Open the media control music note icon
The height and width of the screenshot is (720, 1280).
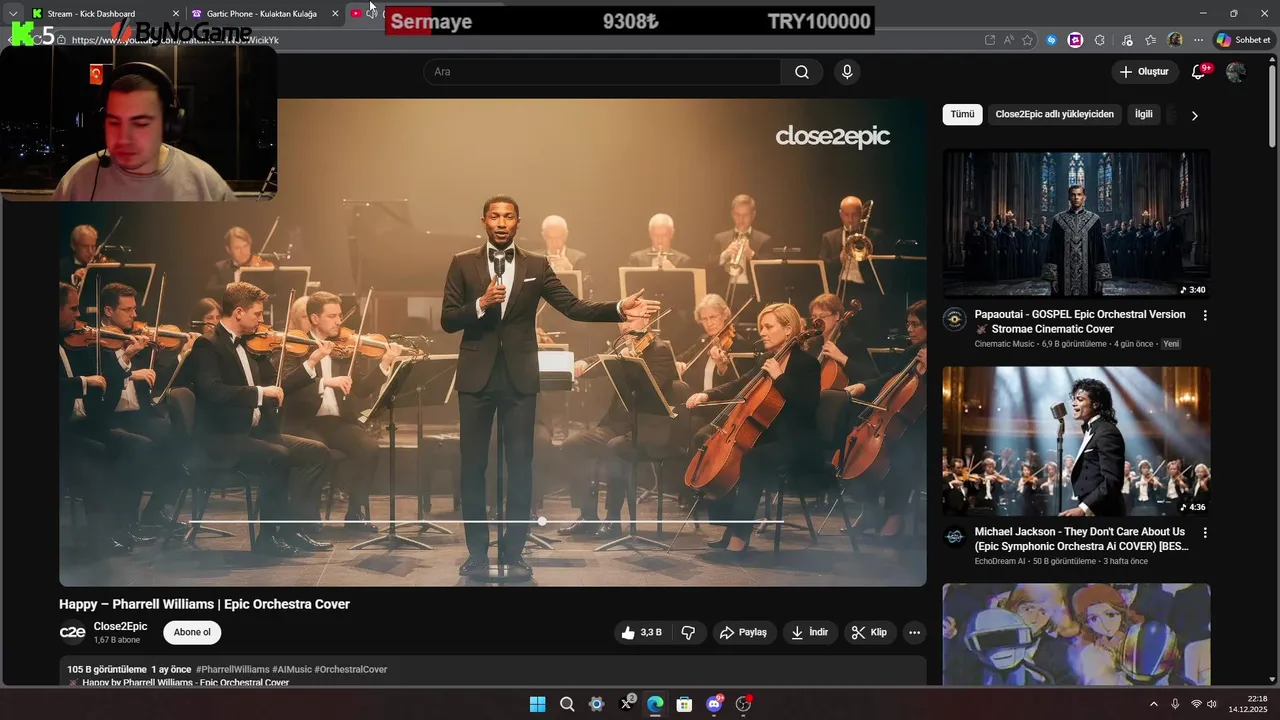click(1127, 40)
